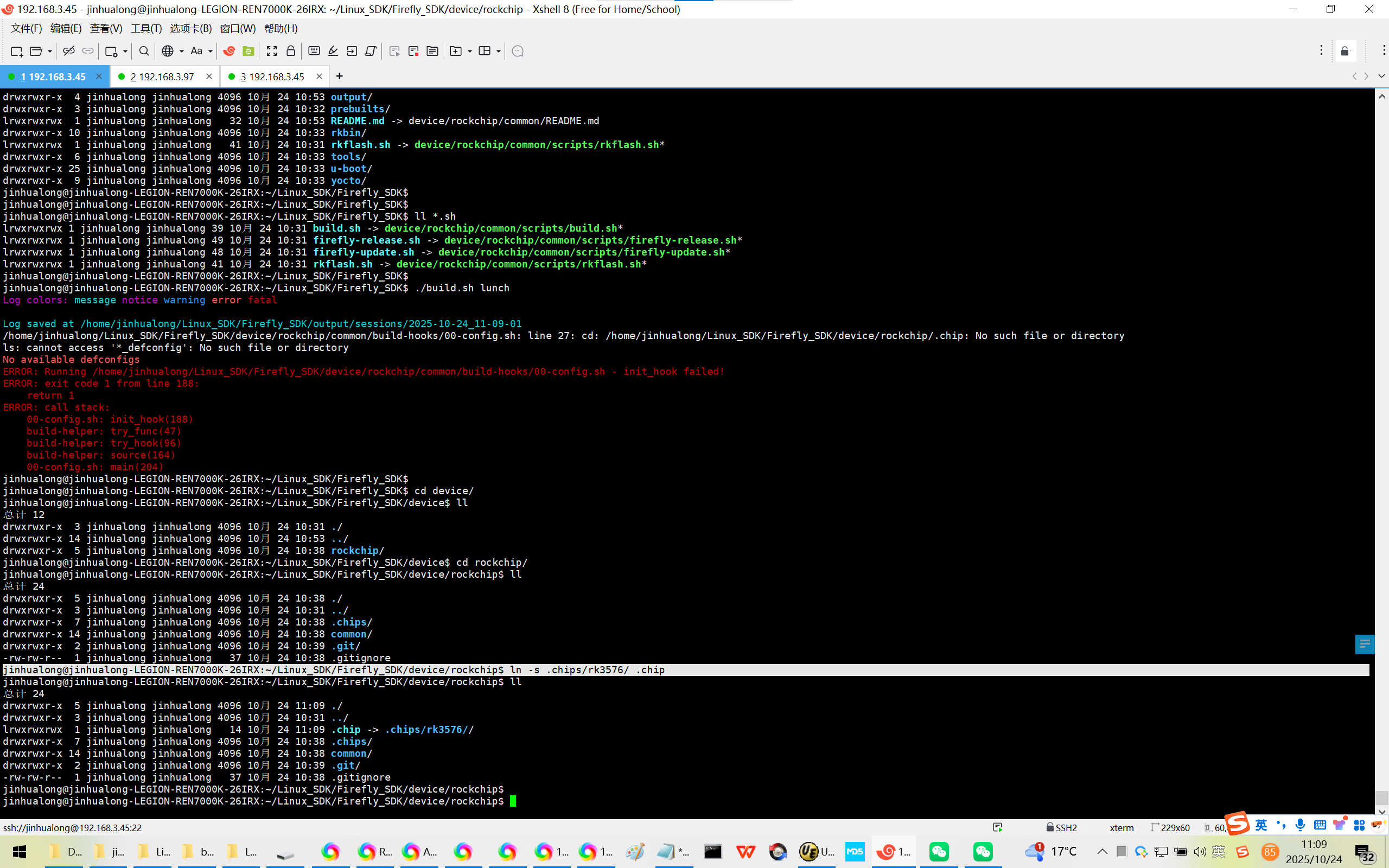The width and height of the screenshot is (1389, 868).
Task: Toggle the stop logging icon with red square
Action: pos(413,51)
